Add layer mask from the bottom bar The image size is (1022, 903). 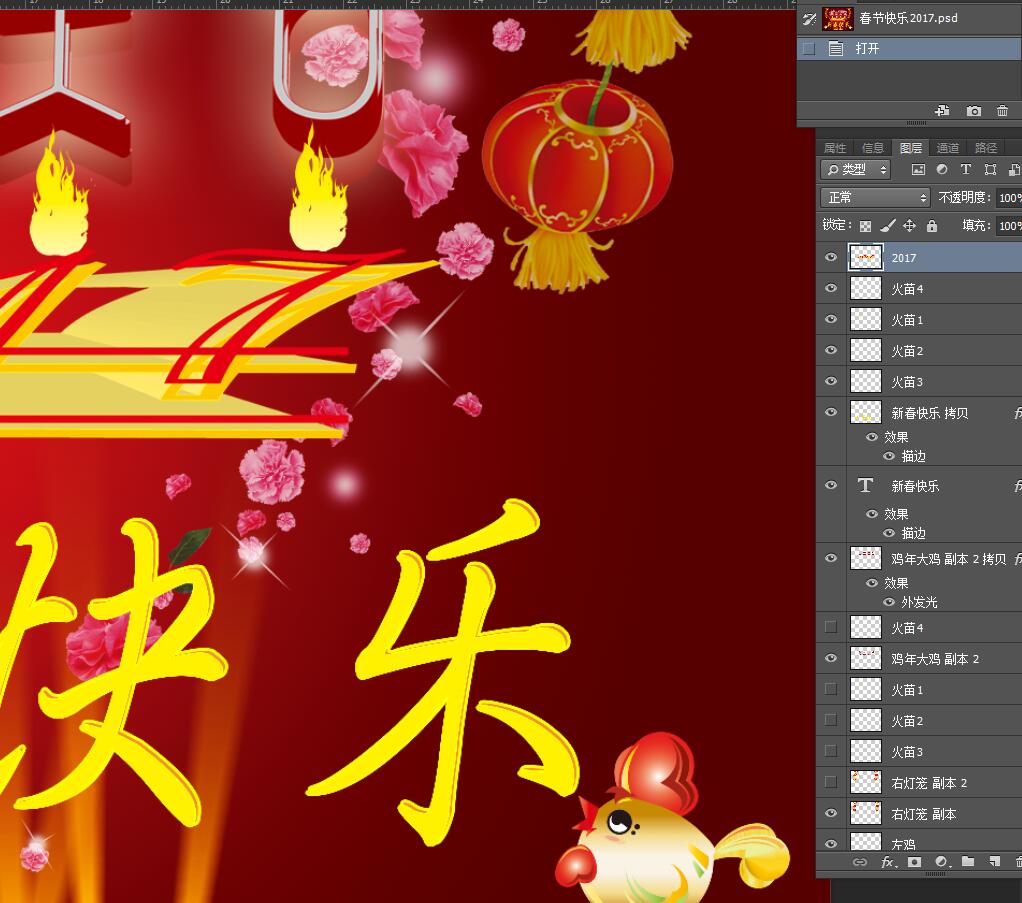(914, 862)
